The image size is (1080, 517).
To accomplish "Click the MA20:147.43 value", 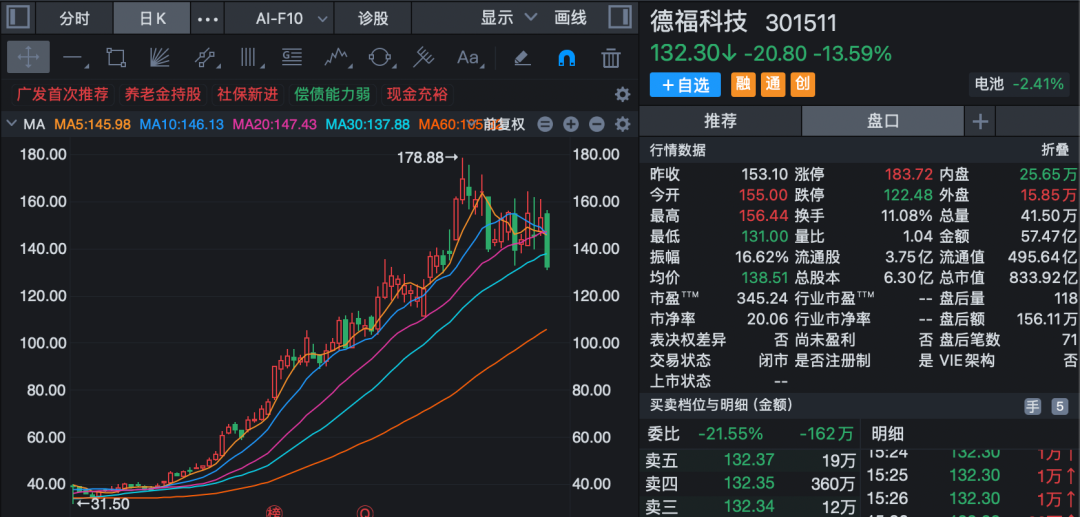I will [275, 125].
